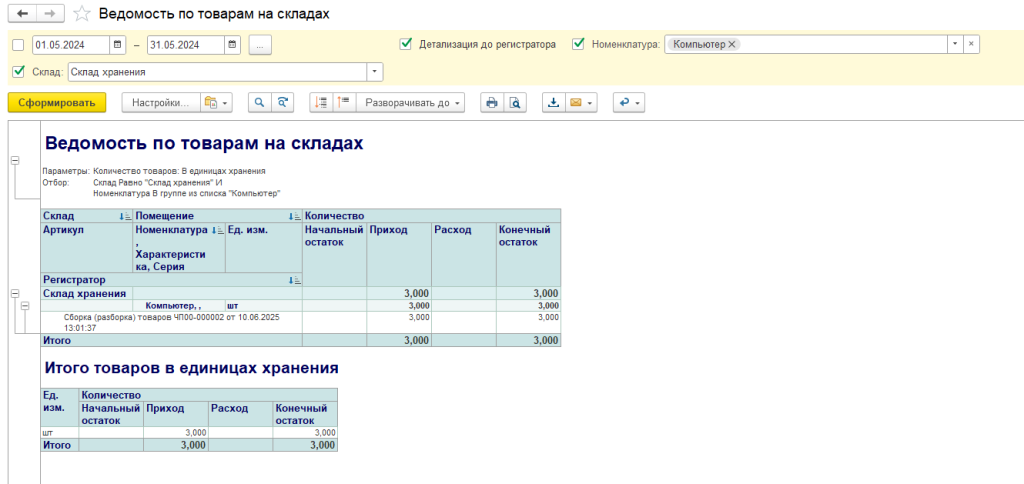The width and height of the screenshot is (1024, 484).
Task: Click the save report download icon
Action: point(553,102)
